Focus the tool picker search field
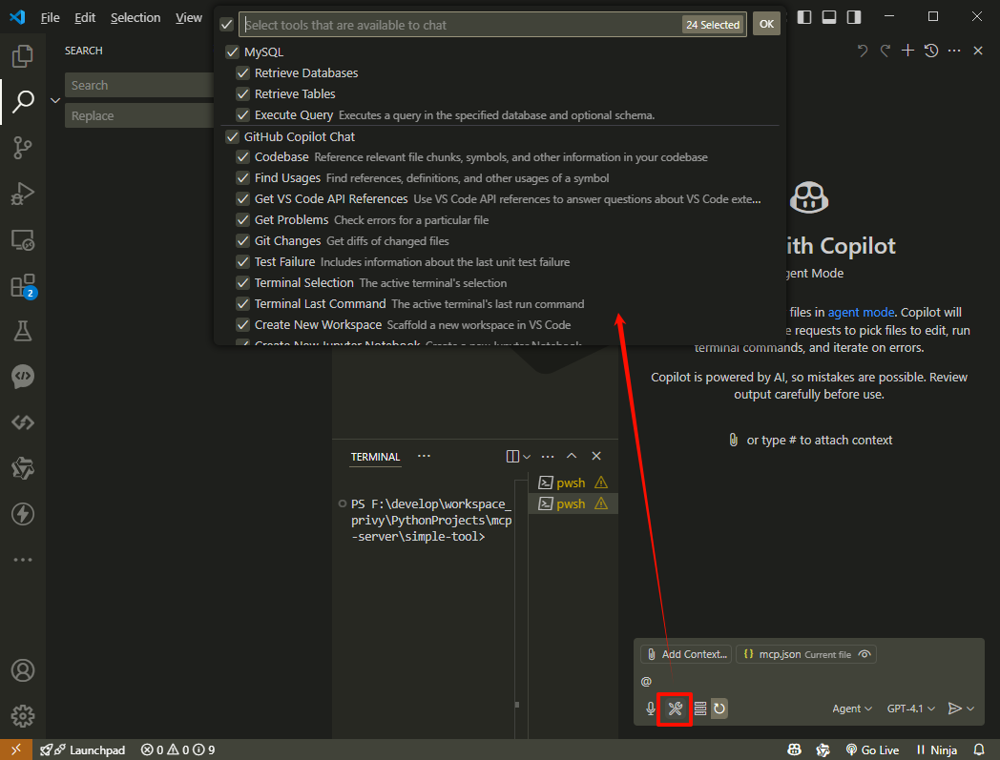The height and width of the screenshot is (760, 1000). tap(460, 25)
